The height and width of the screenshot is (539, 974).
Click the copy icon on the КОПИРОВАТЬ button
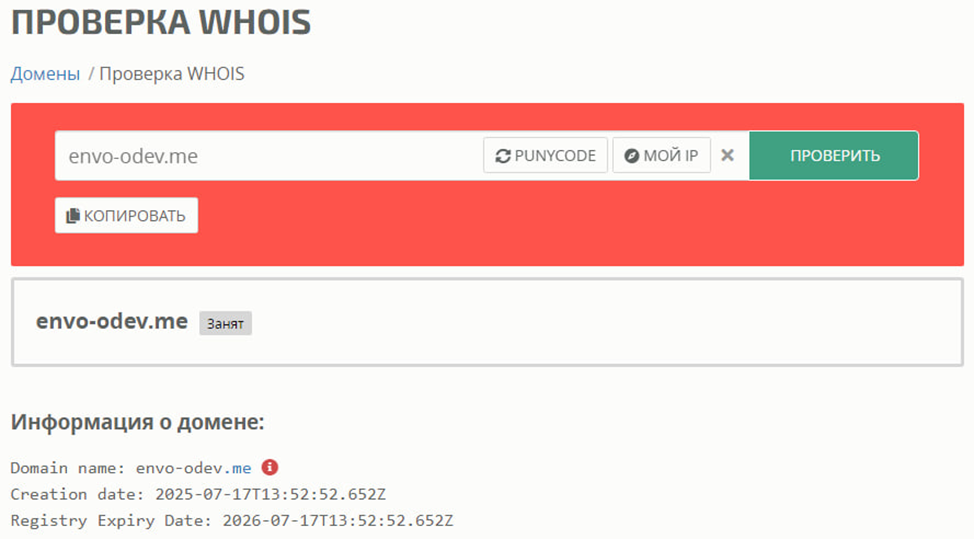click(x=73, y=215)
